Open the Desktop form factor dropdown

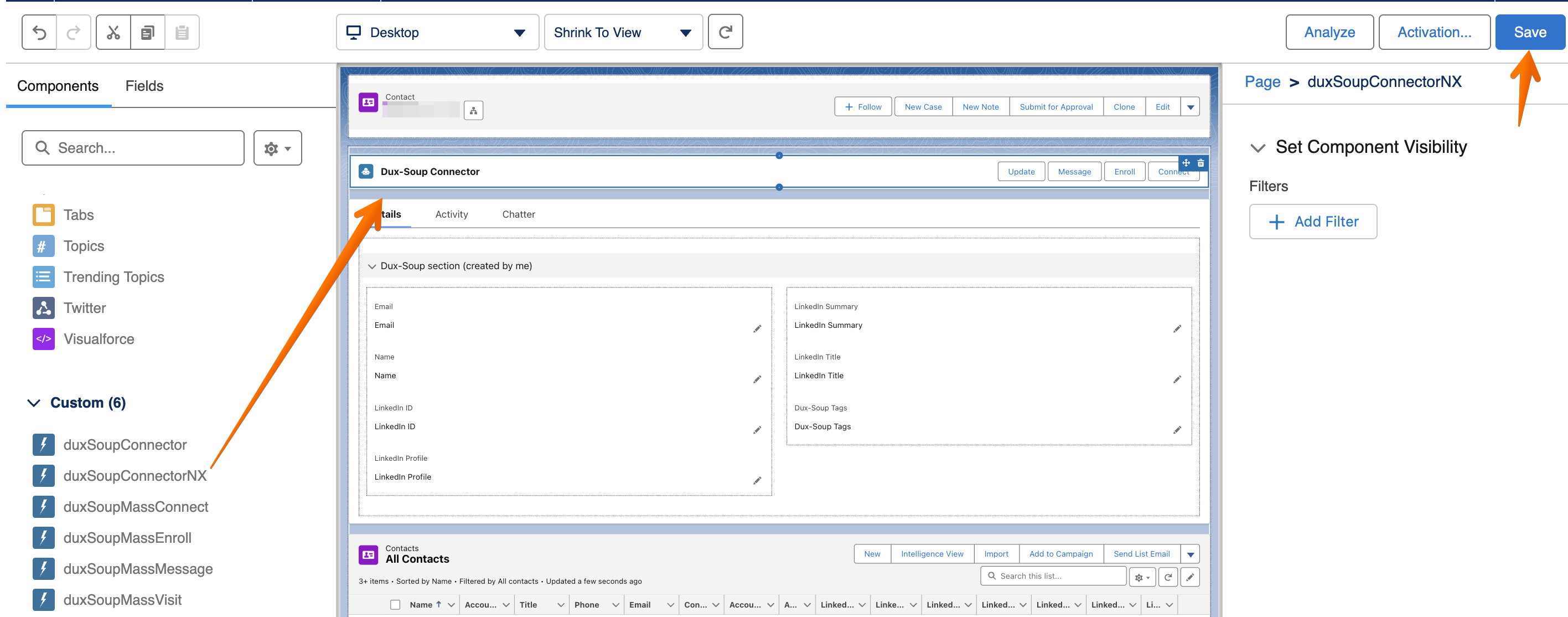437,32
